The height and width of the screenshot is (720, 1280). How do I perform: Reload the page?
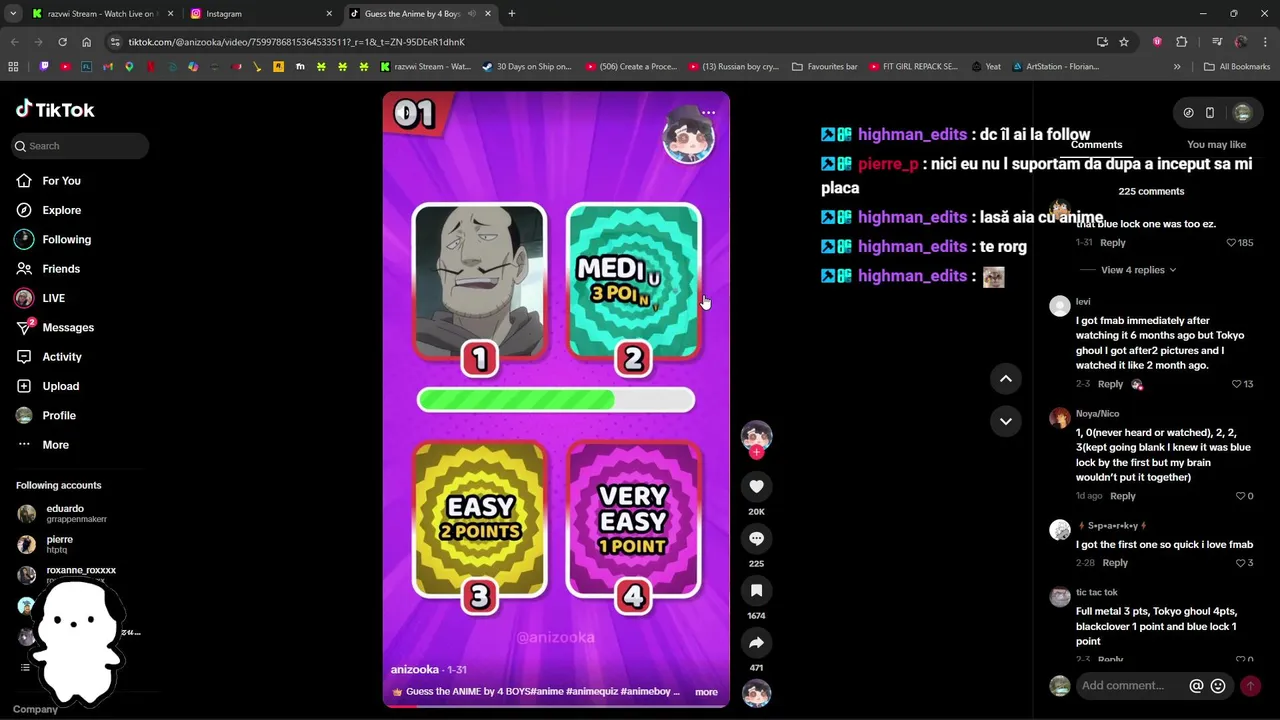point(62,42)
